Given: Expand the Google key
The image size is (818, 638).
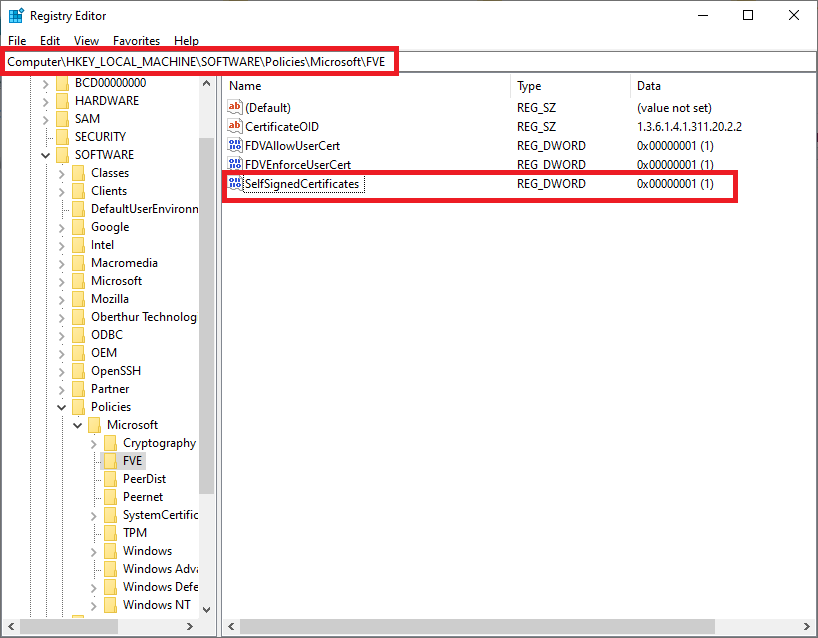Looking at the screenshot, I should [62, 228].
